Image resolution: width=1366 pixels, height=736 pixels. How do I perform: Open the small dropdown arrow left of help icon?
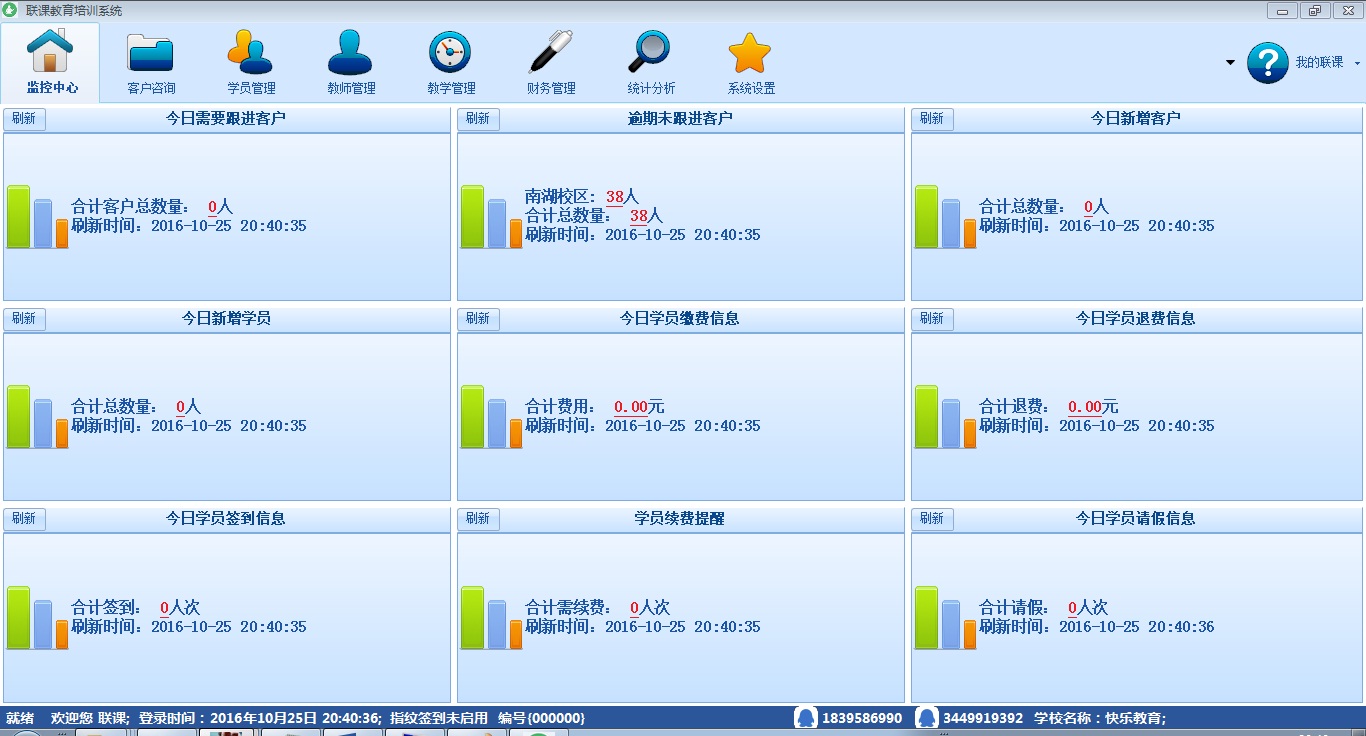(1228, 62)
